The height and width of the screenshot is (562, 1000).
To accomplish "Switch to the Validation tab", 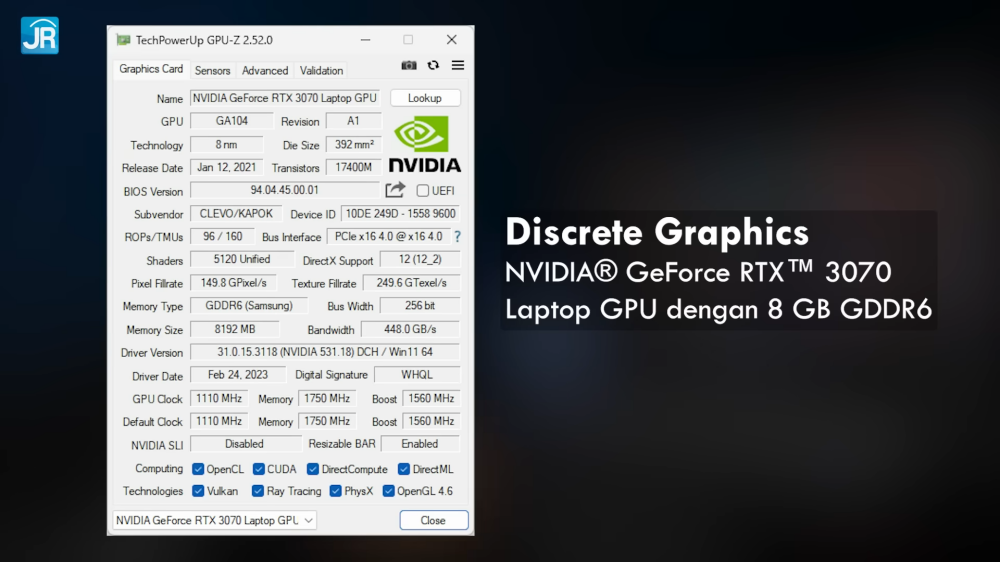I will tap(321, 70).
